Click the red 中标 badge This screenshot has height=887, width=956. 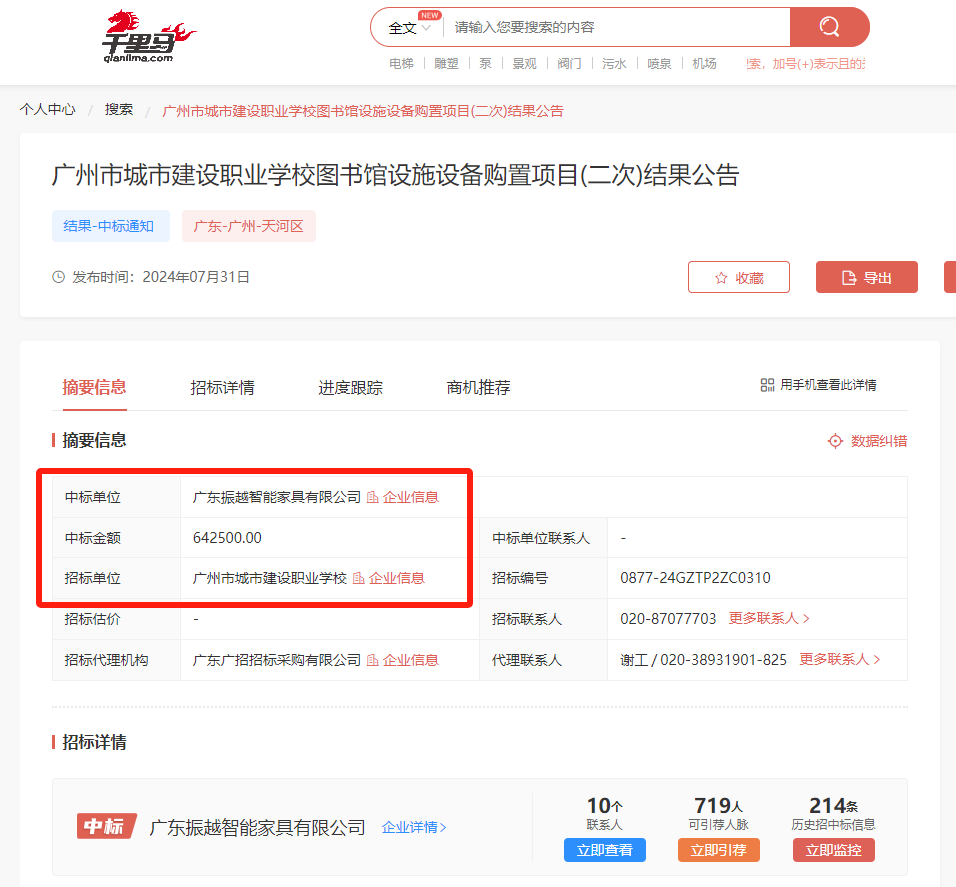107,826
